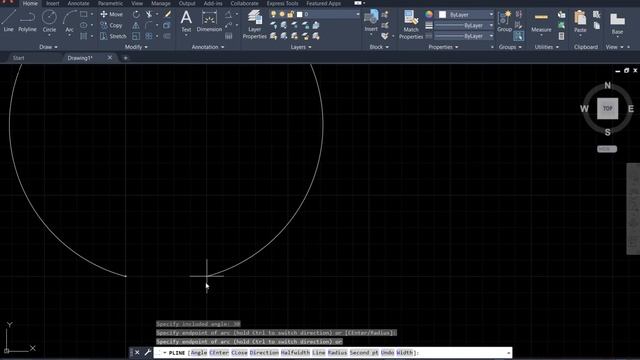Image resolution: width=640 pixels, height=360 pixels.
Task: Open Layer Properties manager
Action: click(x=255, y=24)
